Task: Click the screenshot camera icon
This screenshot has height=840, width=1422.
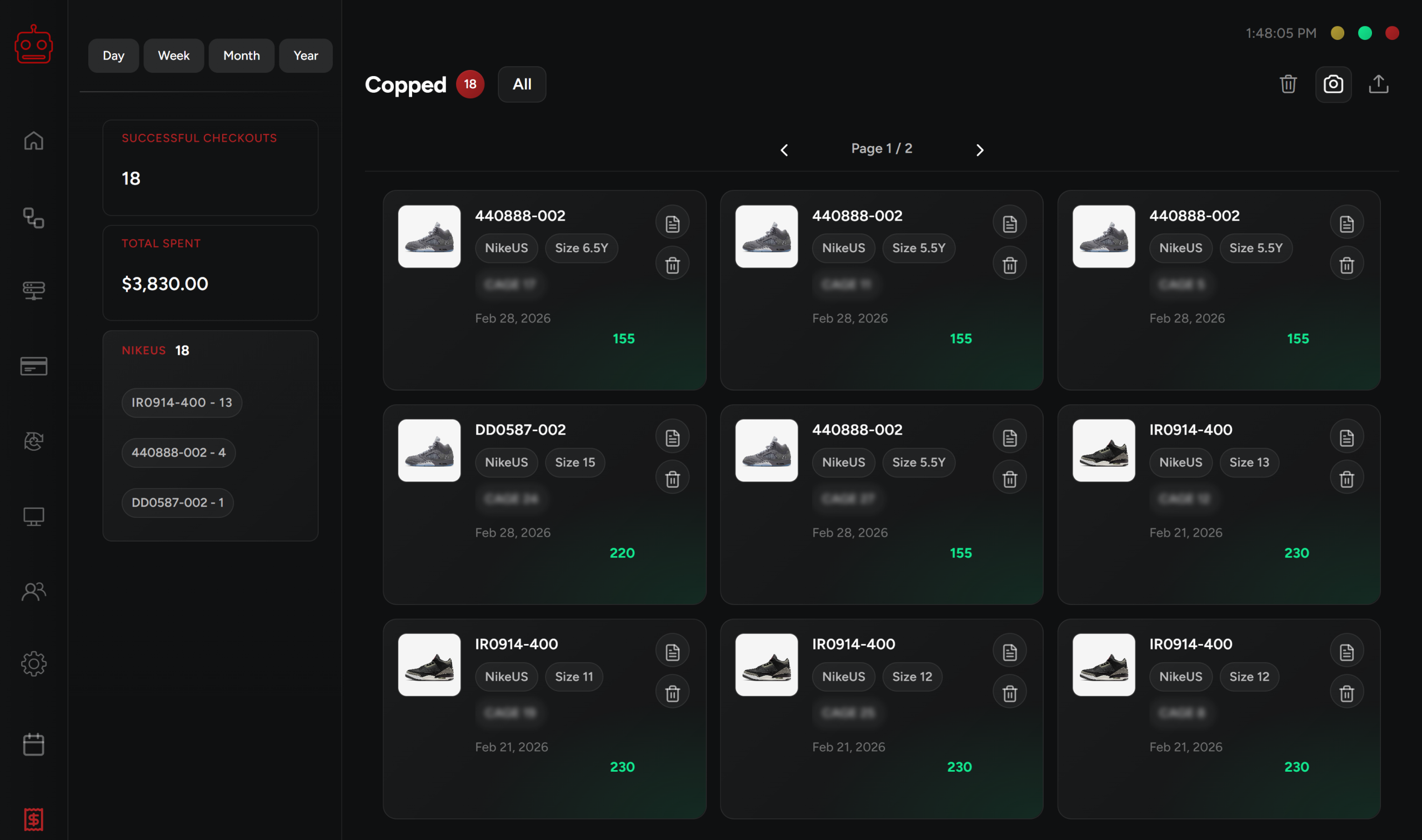Action: (1333, 84)
